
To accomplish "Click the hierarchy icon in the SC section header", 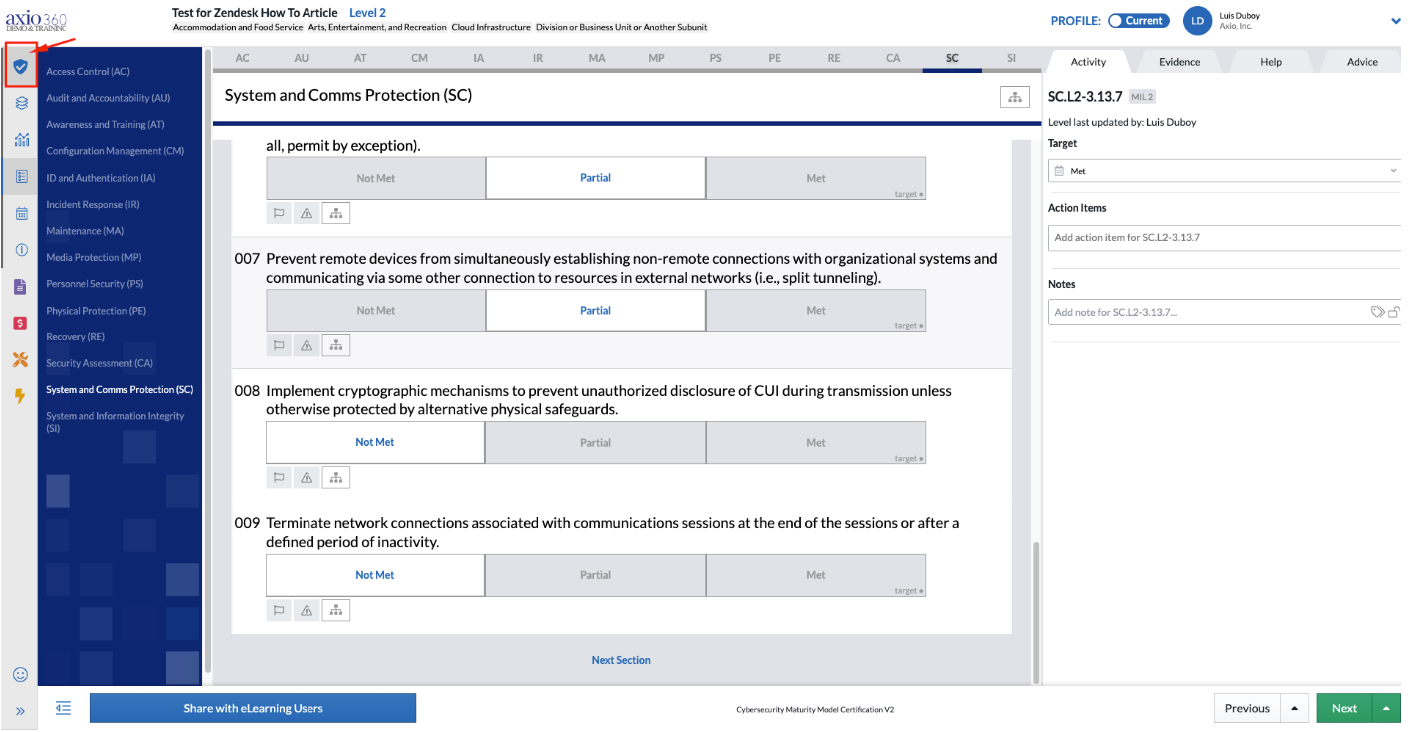I will tap(1015, 97).
